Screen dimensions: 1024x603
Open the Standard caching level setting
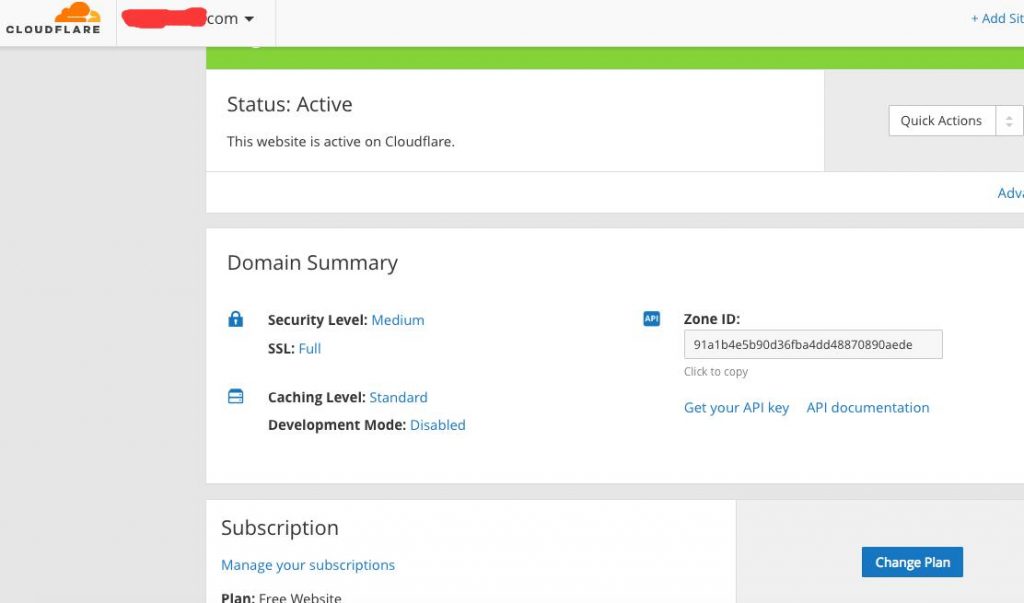[x=398, y=397]
